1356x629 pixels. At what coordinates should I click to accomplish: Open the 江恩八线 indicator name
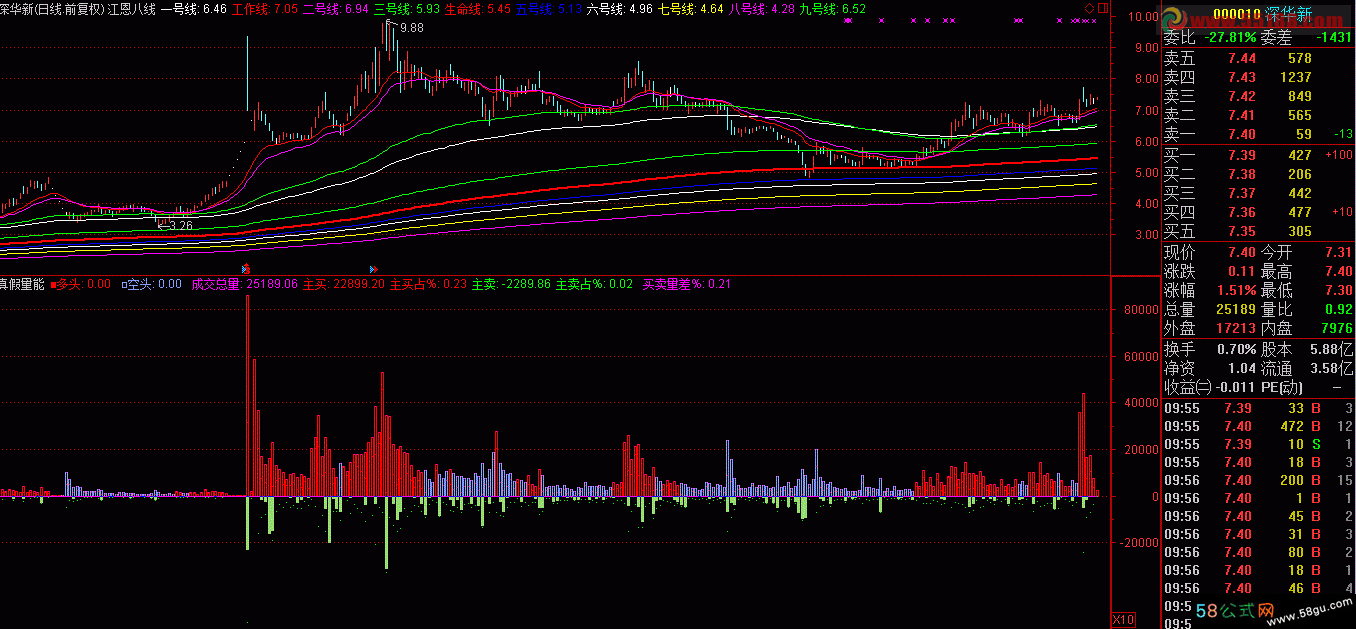click(x=133, y=8)
